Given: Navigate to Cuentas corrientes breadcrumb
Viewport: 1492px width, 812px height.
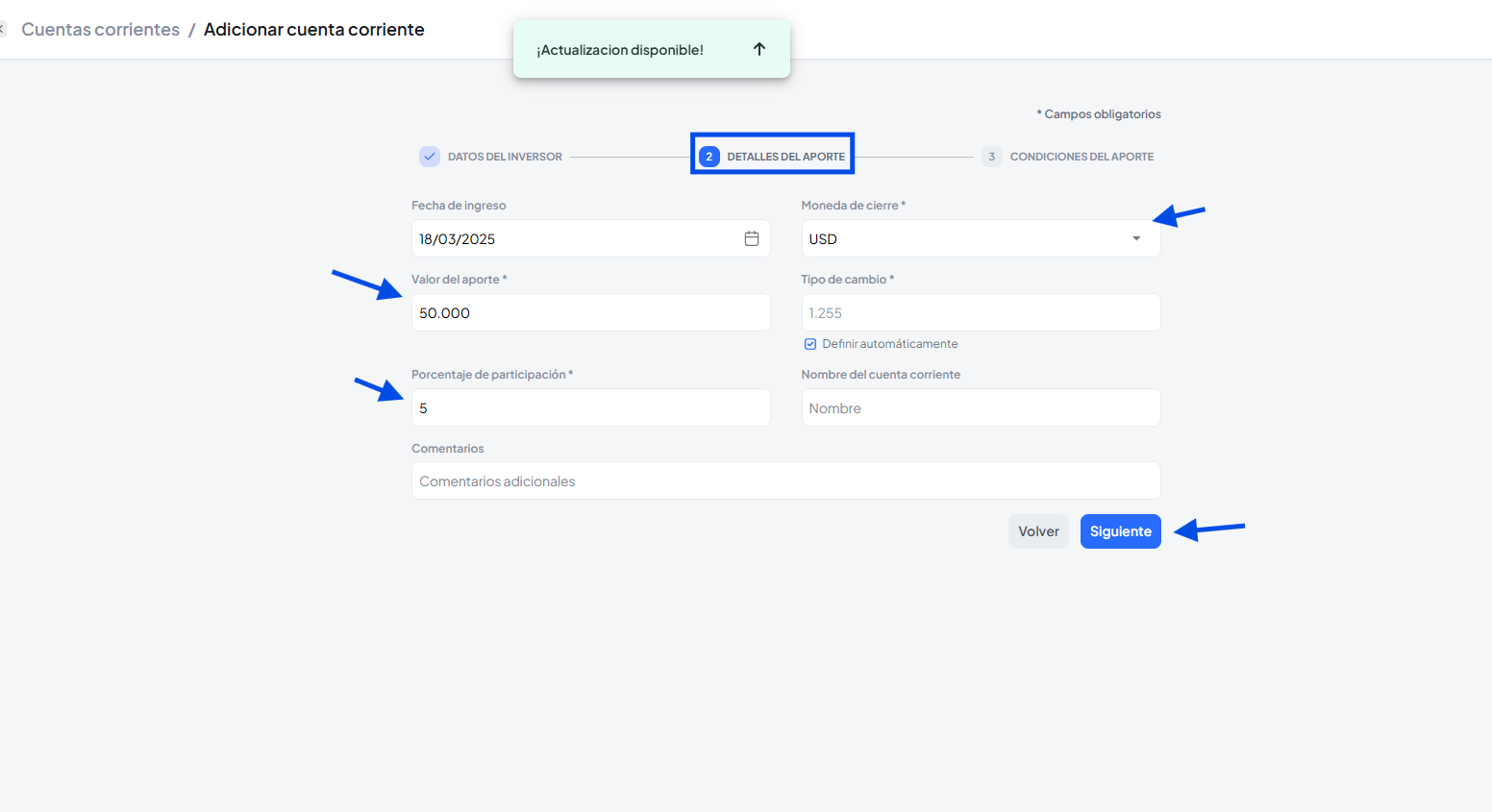Looking at the screenshot, I should [101, 30].
